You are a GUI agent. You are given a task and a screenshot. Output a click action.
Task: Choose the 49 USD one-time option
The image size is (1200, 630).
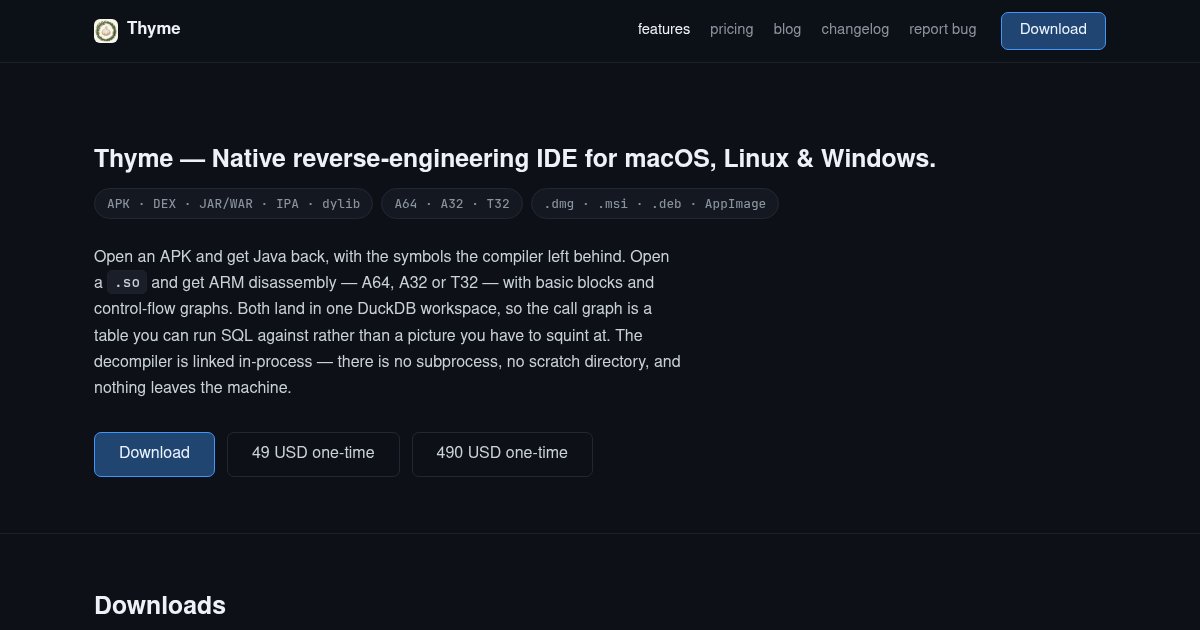click(x=313, y=454)
